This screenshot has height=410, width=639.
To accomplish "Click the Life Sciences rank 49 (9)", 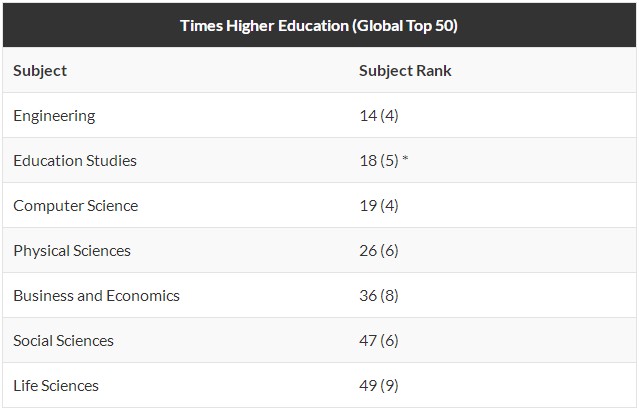I will [x=379, y=386].
